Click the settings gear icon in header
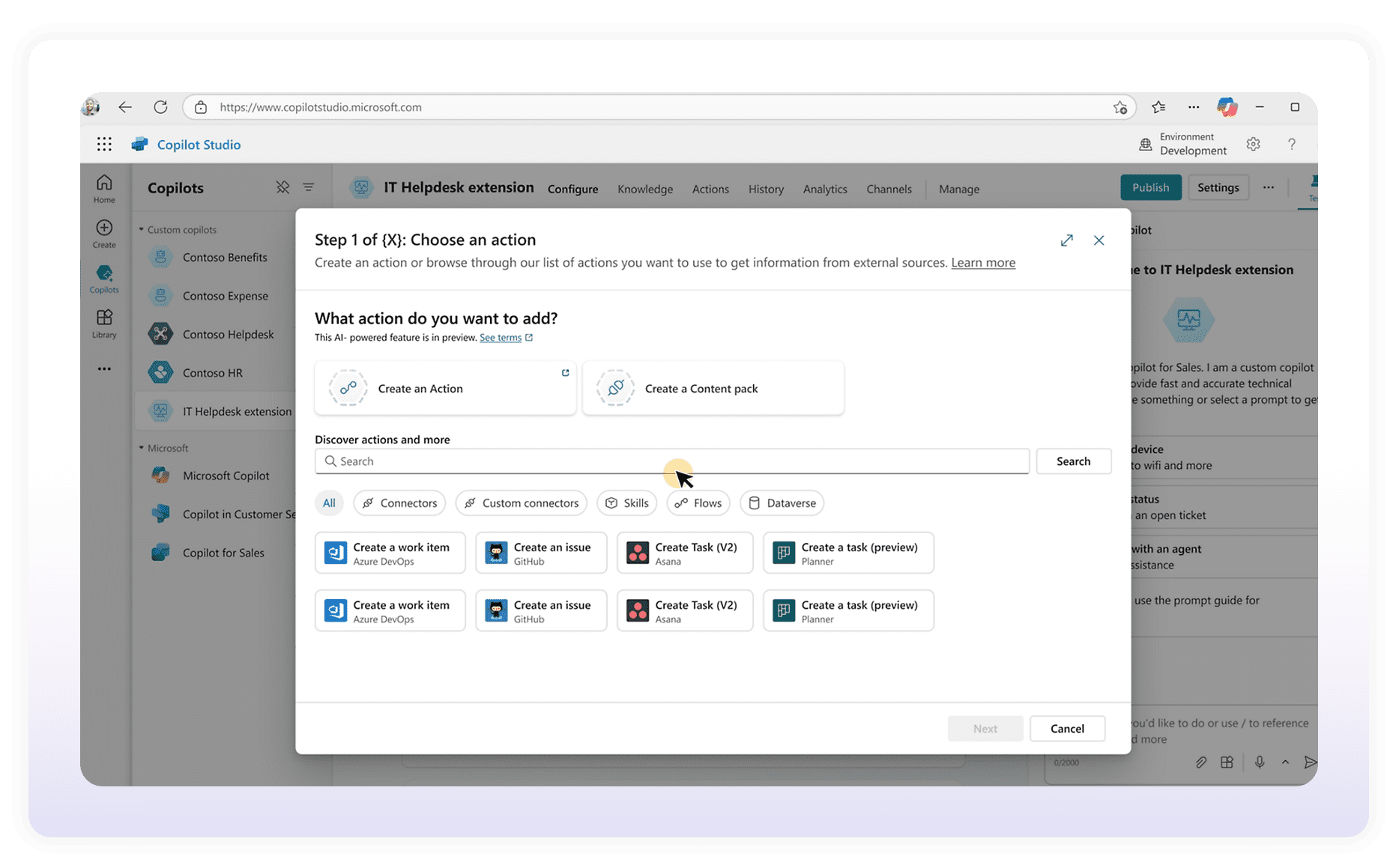1399x868 pixels. [x=1253, y=144]
